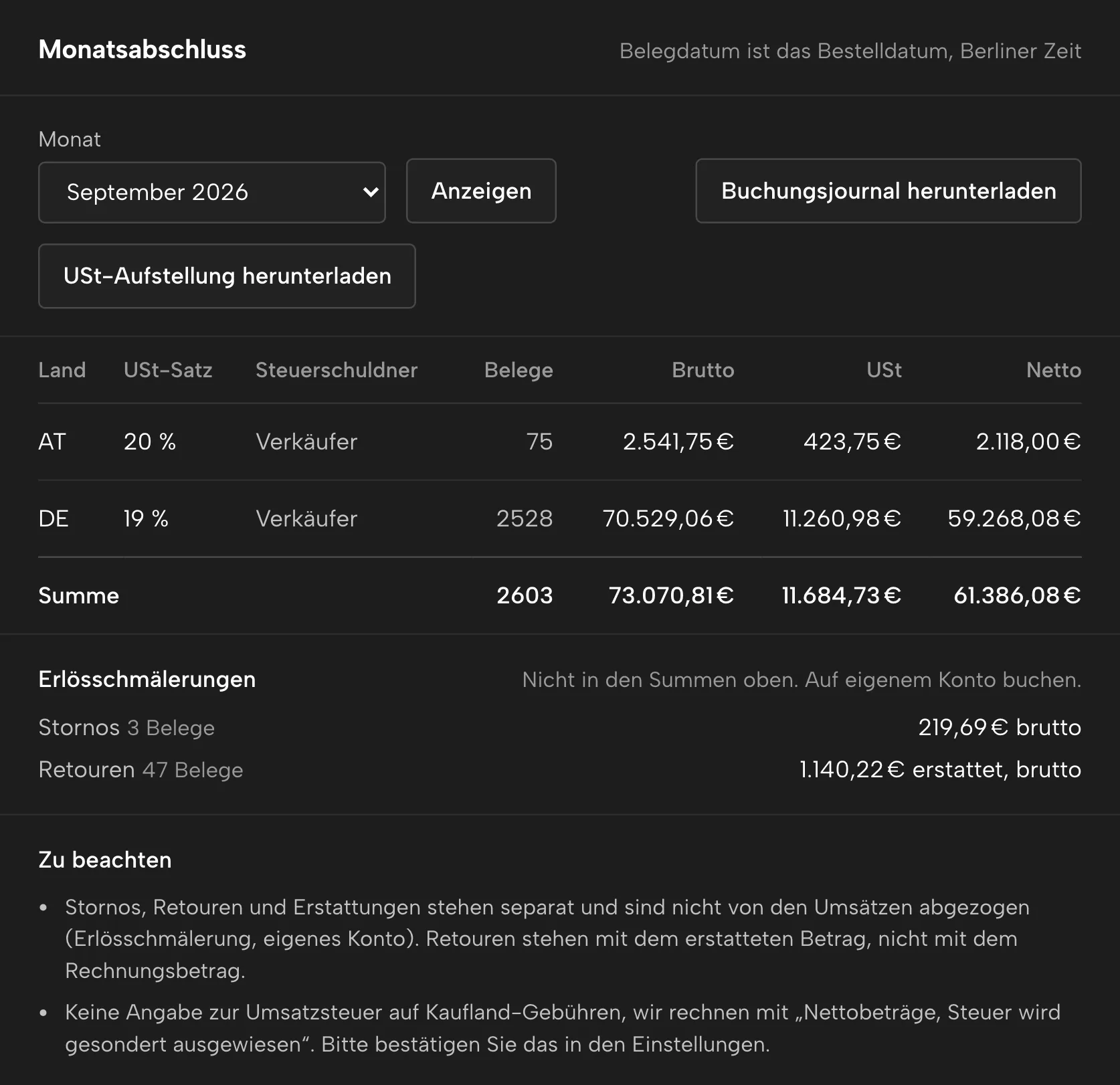Click the Retouren 47 Belege entry
The width and height of the screenshot is (1120, 1085).
[x=141, y=769]
